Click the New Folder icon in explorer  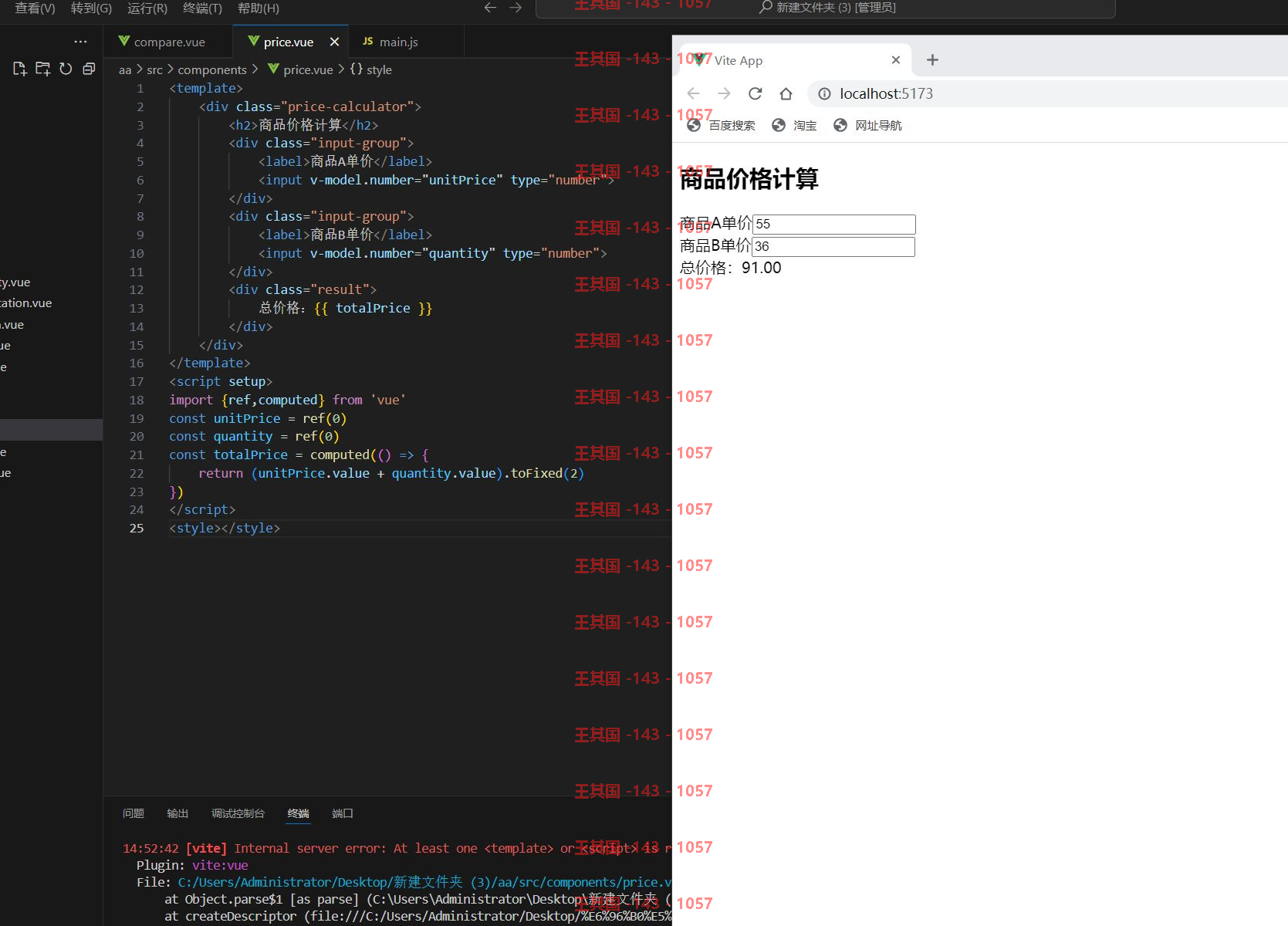pos(43,69)
